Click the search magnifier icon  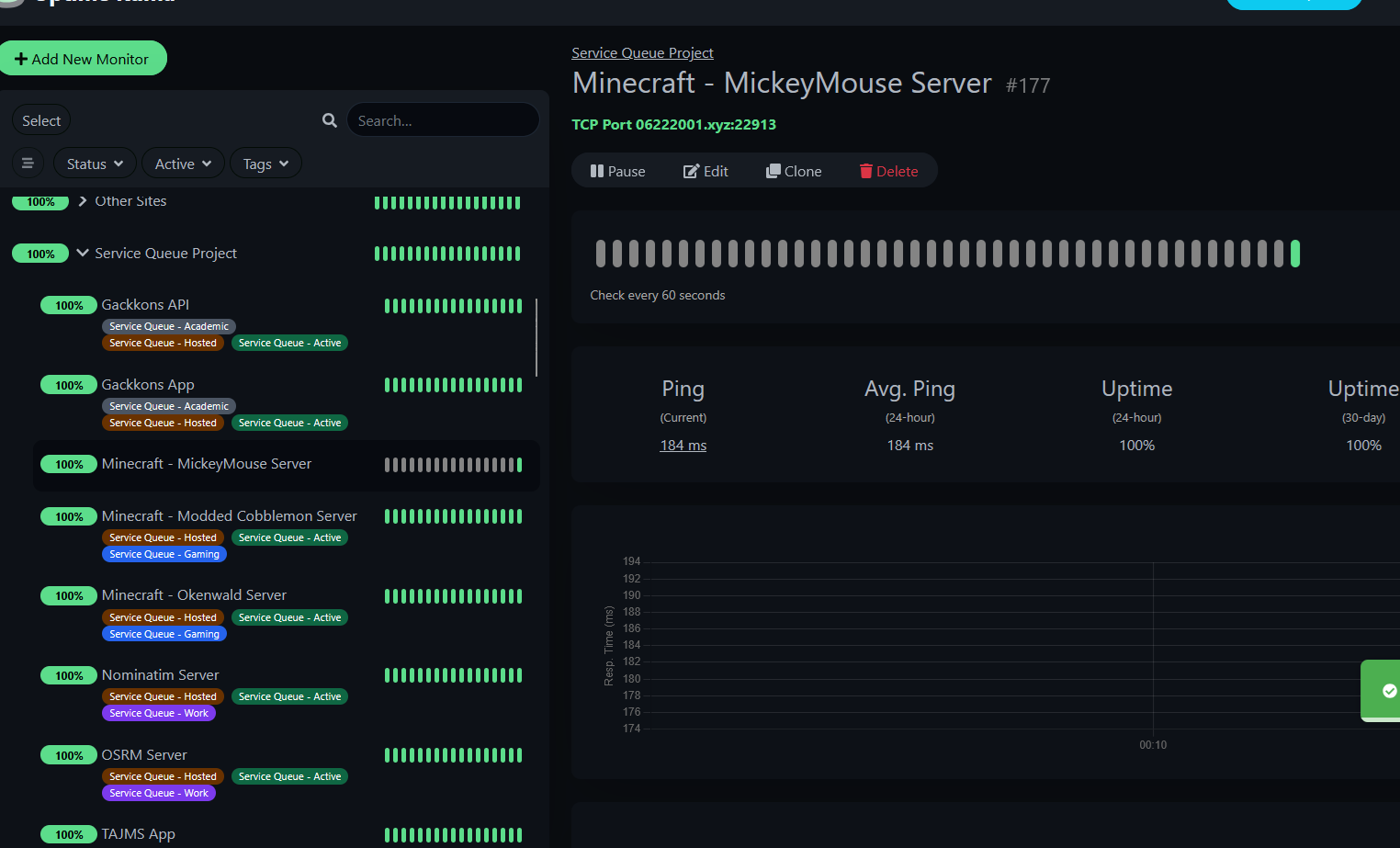click(330, 120)
